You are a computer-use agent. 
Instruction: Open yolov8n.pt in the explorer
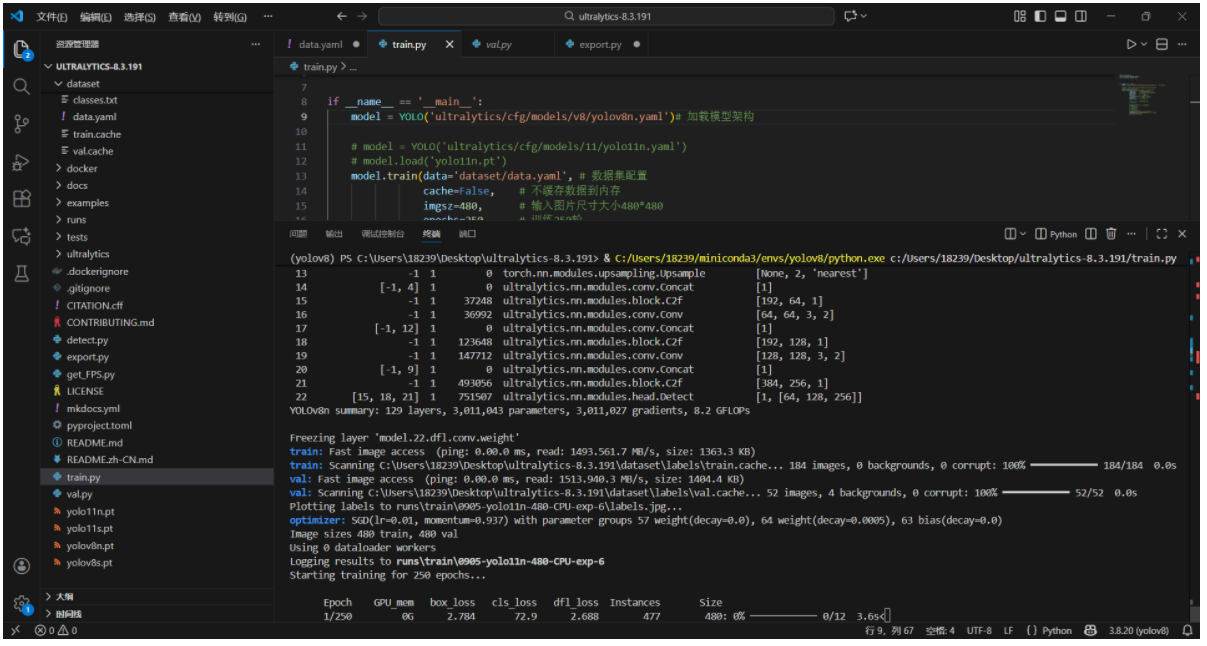coord(156,546)
